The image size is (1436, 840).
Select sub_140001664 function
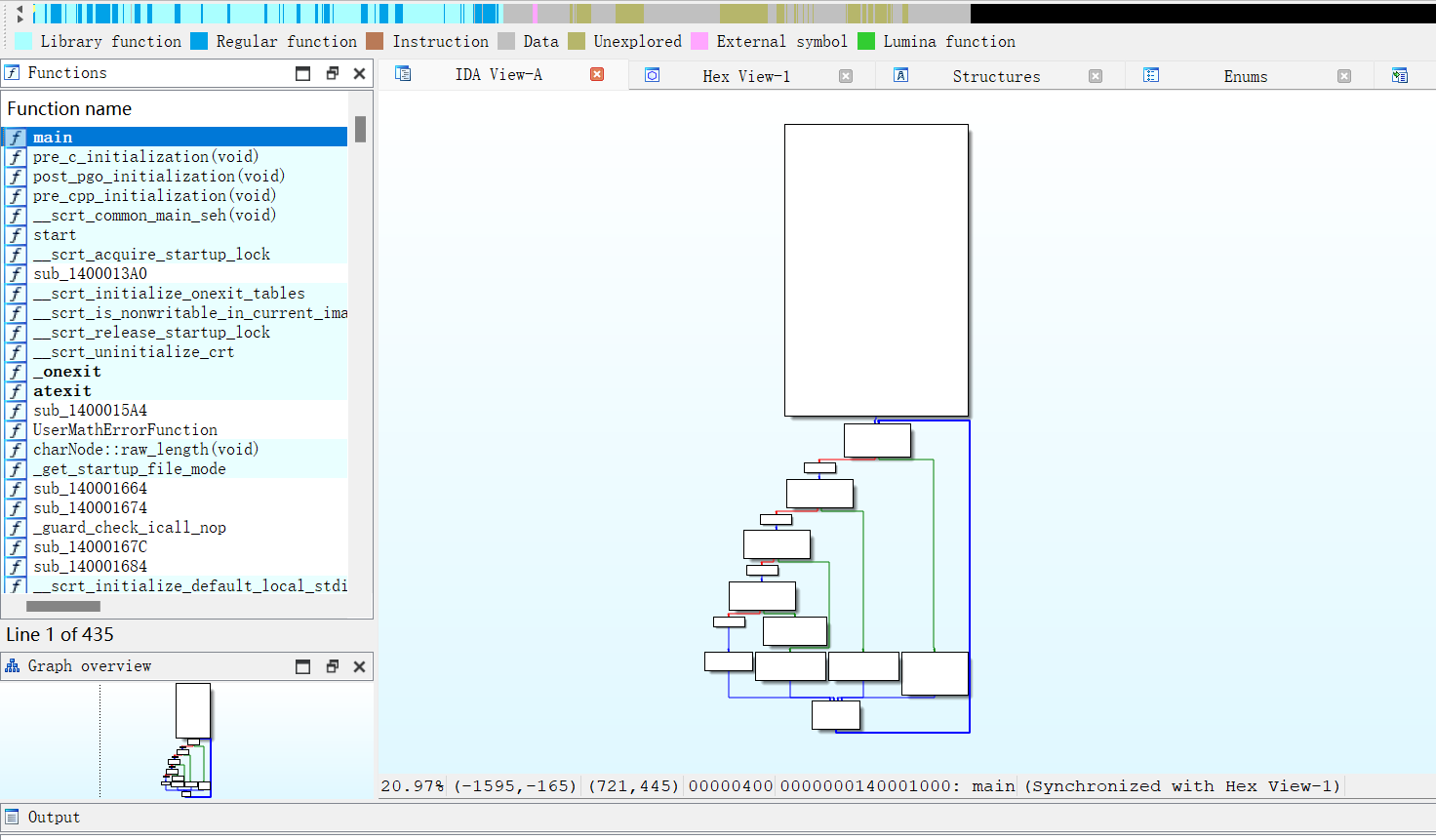pyautogui.click(x=176, y=488)
